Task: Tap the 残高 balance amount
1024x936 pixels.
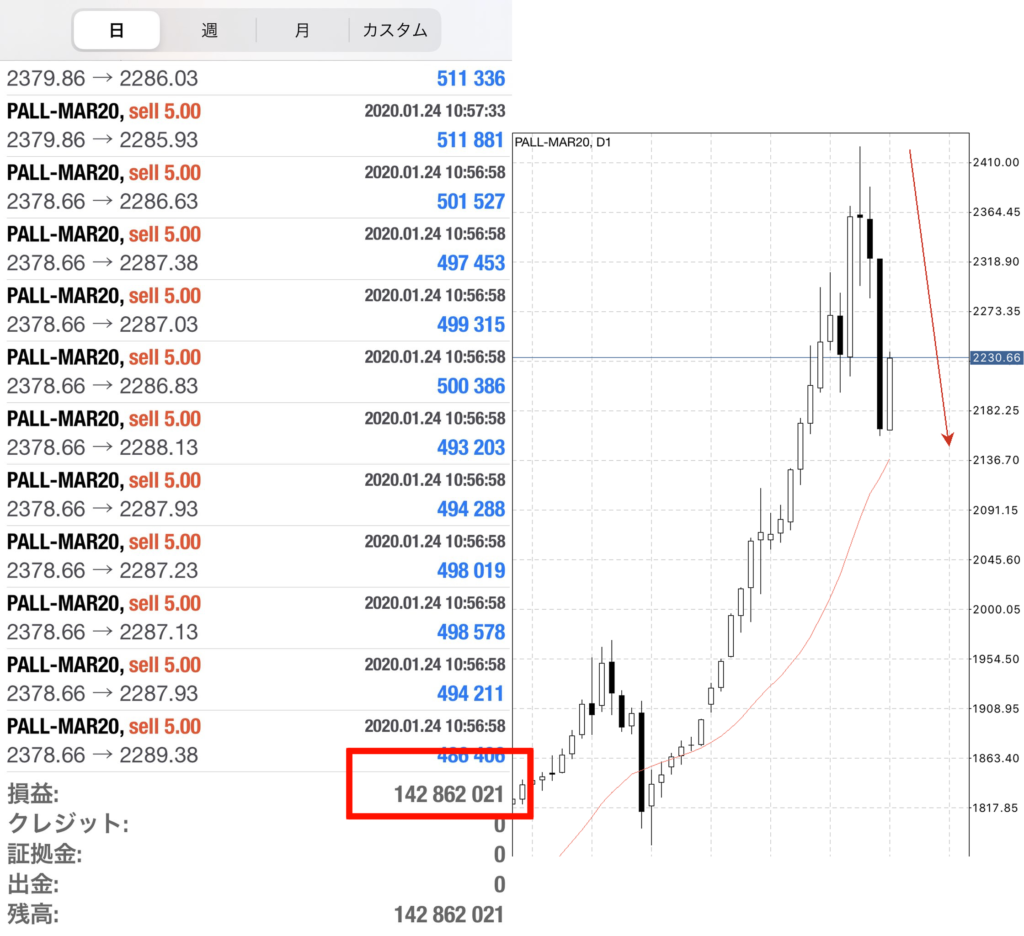Action: point(448,915)
